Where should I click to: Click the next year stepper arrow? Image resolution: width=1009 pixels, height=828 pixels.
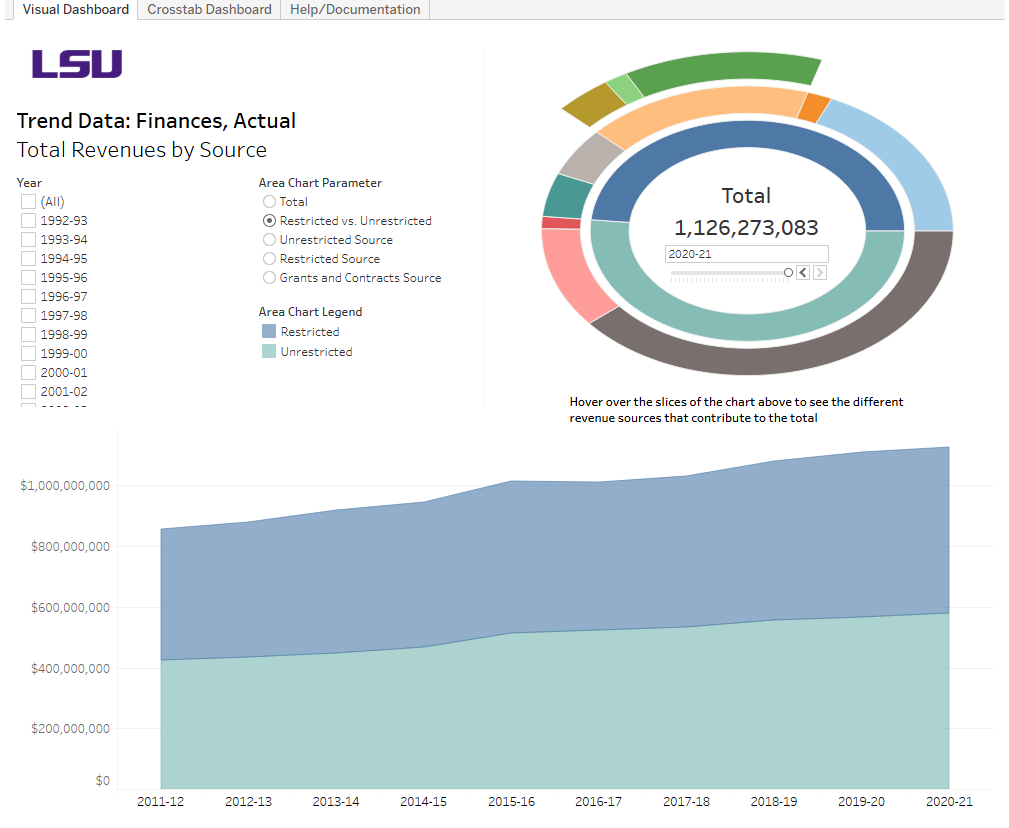820,271
